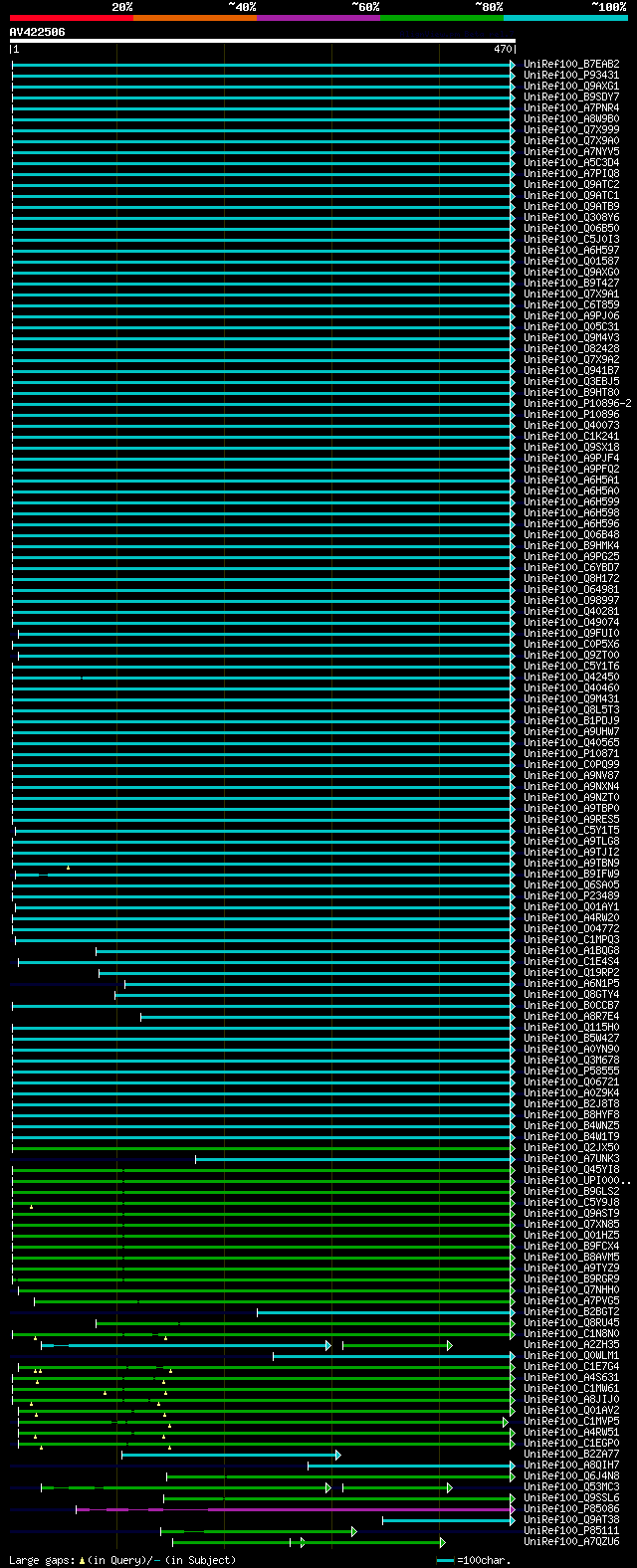The width and height of the screenshot is (637, 1568).
Task: Select UniRef100_C5J0I3 label
Action: (x=571, y=240)
